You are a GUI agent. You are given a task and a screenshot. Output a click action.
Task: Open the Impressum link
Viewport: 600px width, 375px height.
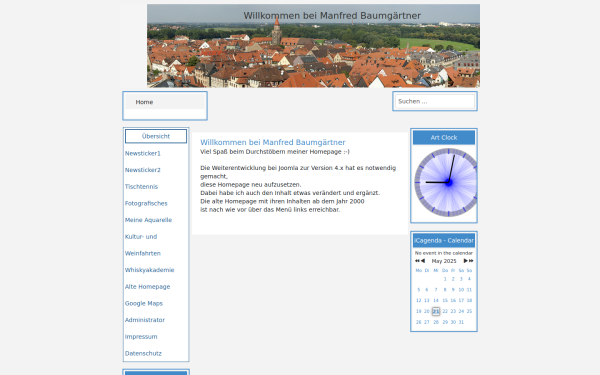pos(141,337)
